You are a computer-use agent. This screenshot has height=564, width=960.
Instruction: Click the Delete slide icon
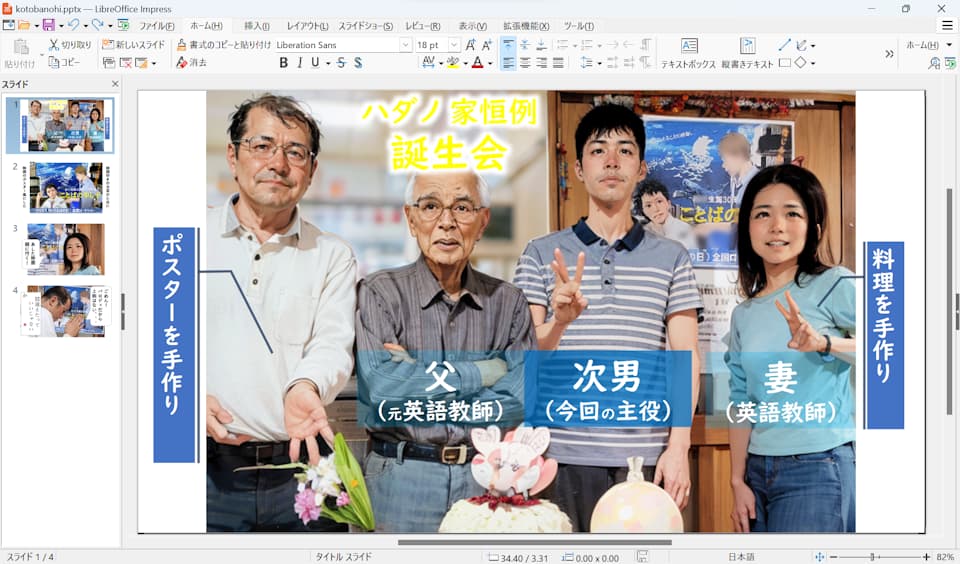[x=126, y=63]
